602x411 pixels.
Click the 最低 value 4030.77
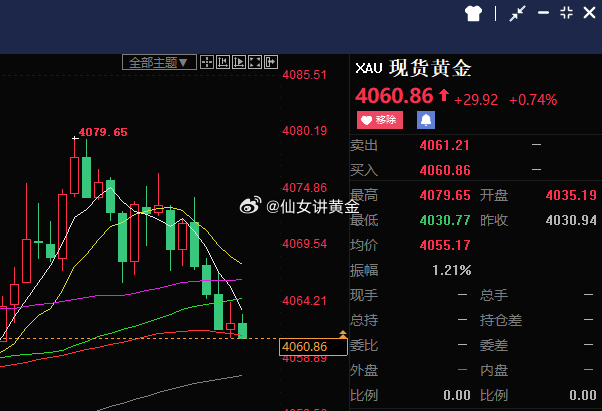[x=445, y=220]
